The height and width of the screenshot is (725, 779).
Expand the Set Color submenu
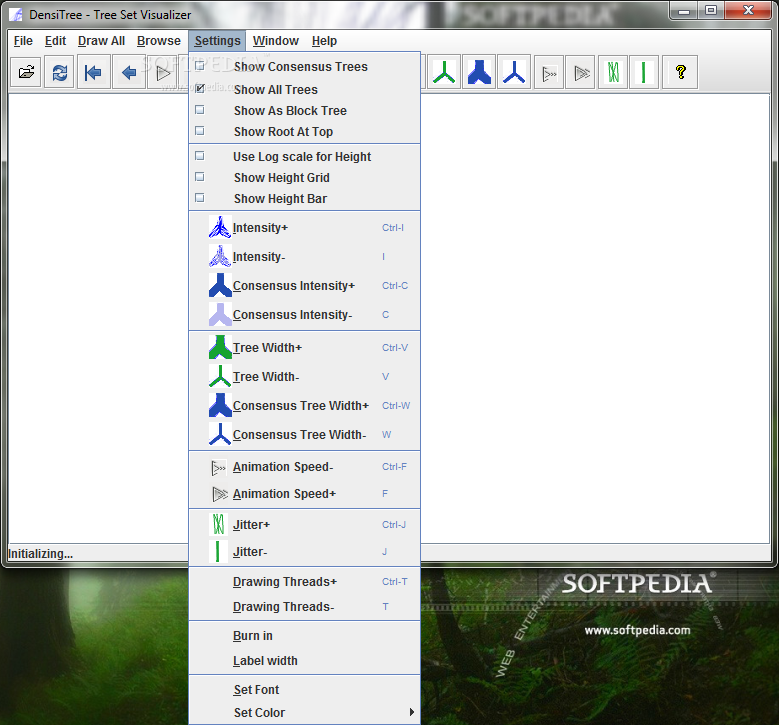(x=305, y=713)
